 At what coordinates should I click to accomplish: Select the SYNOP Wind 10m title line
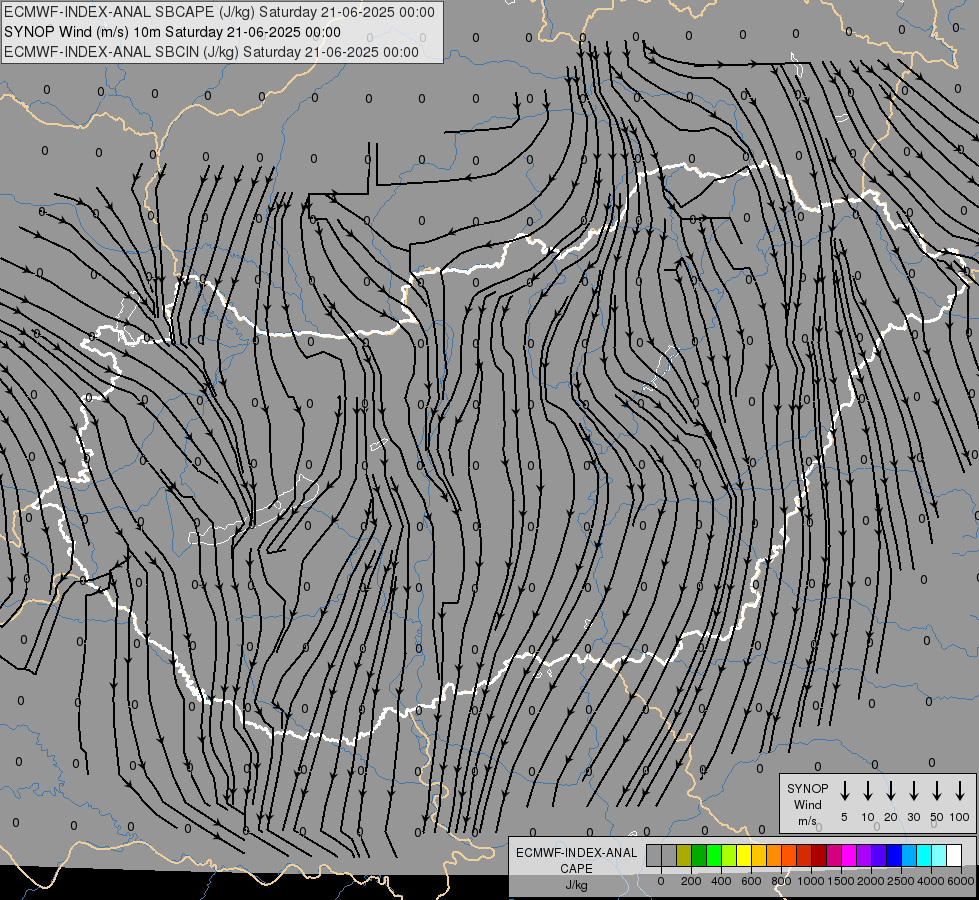click(172, 32)
